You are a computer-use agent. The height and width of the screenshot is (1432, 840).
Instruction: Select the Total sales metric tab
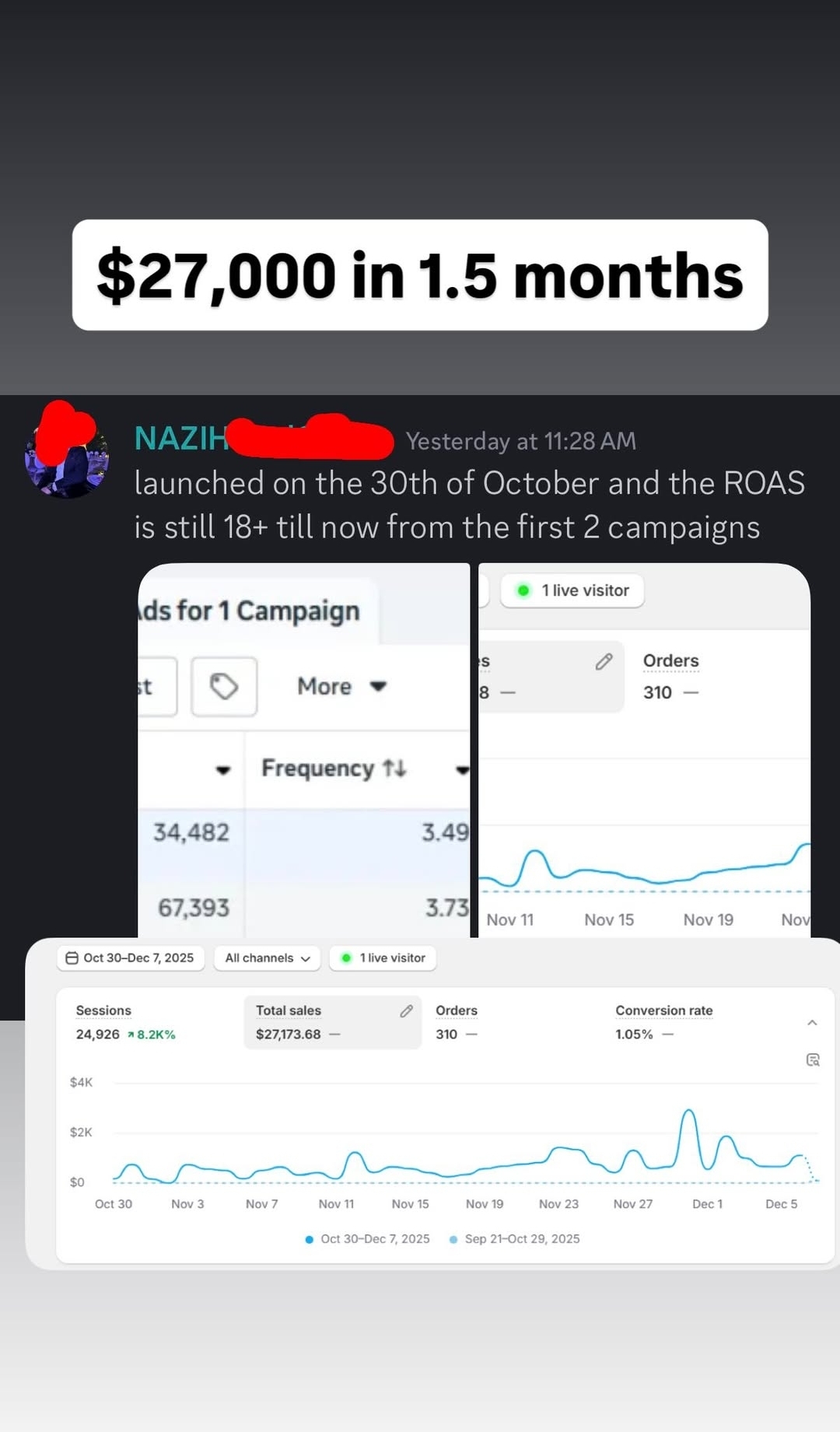point(332,1022)
